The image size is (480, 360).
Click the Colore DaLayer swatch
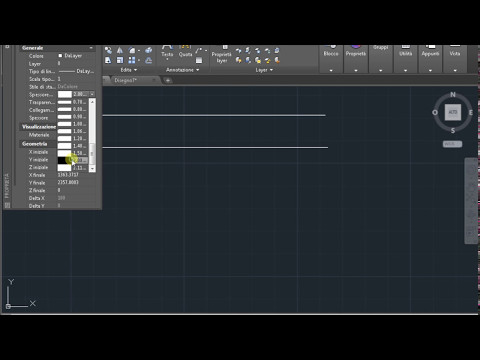tap(60, 56)
